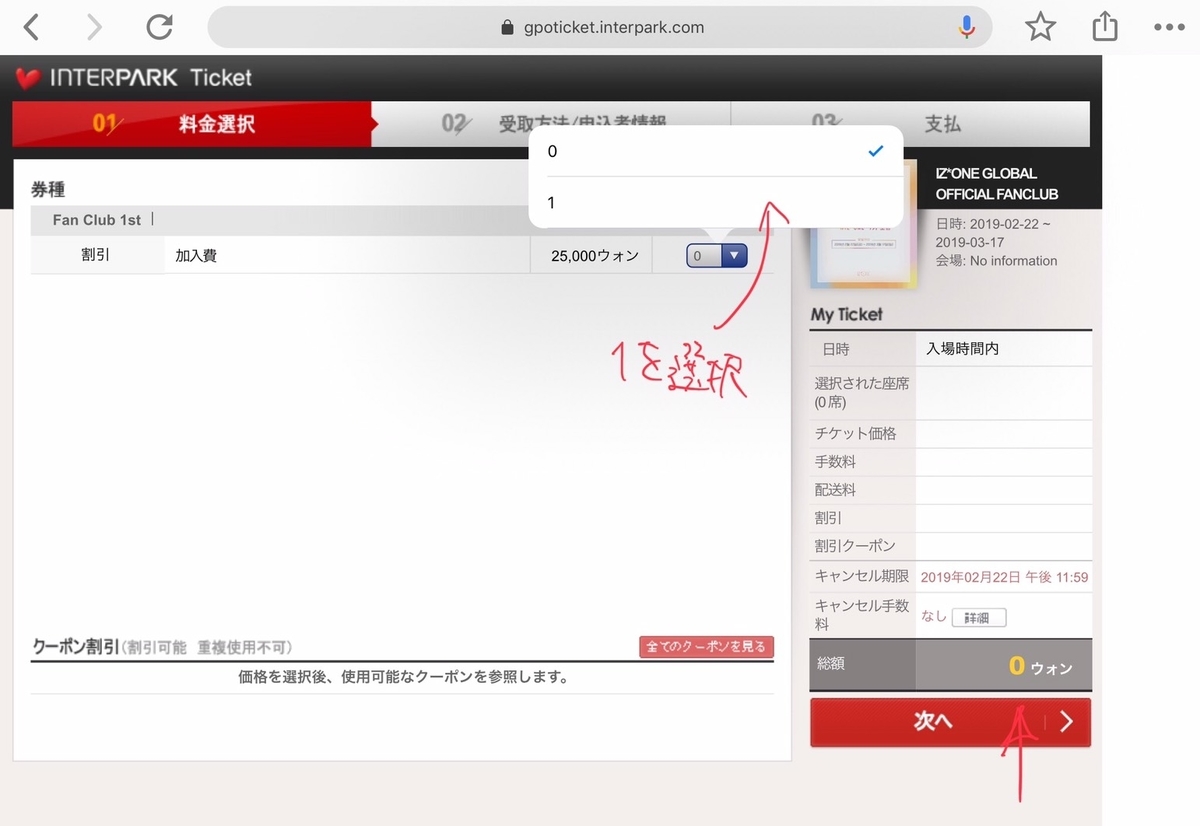
Task: Click the 次へ next button
Action: click(950, 722)
